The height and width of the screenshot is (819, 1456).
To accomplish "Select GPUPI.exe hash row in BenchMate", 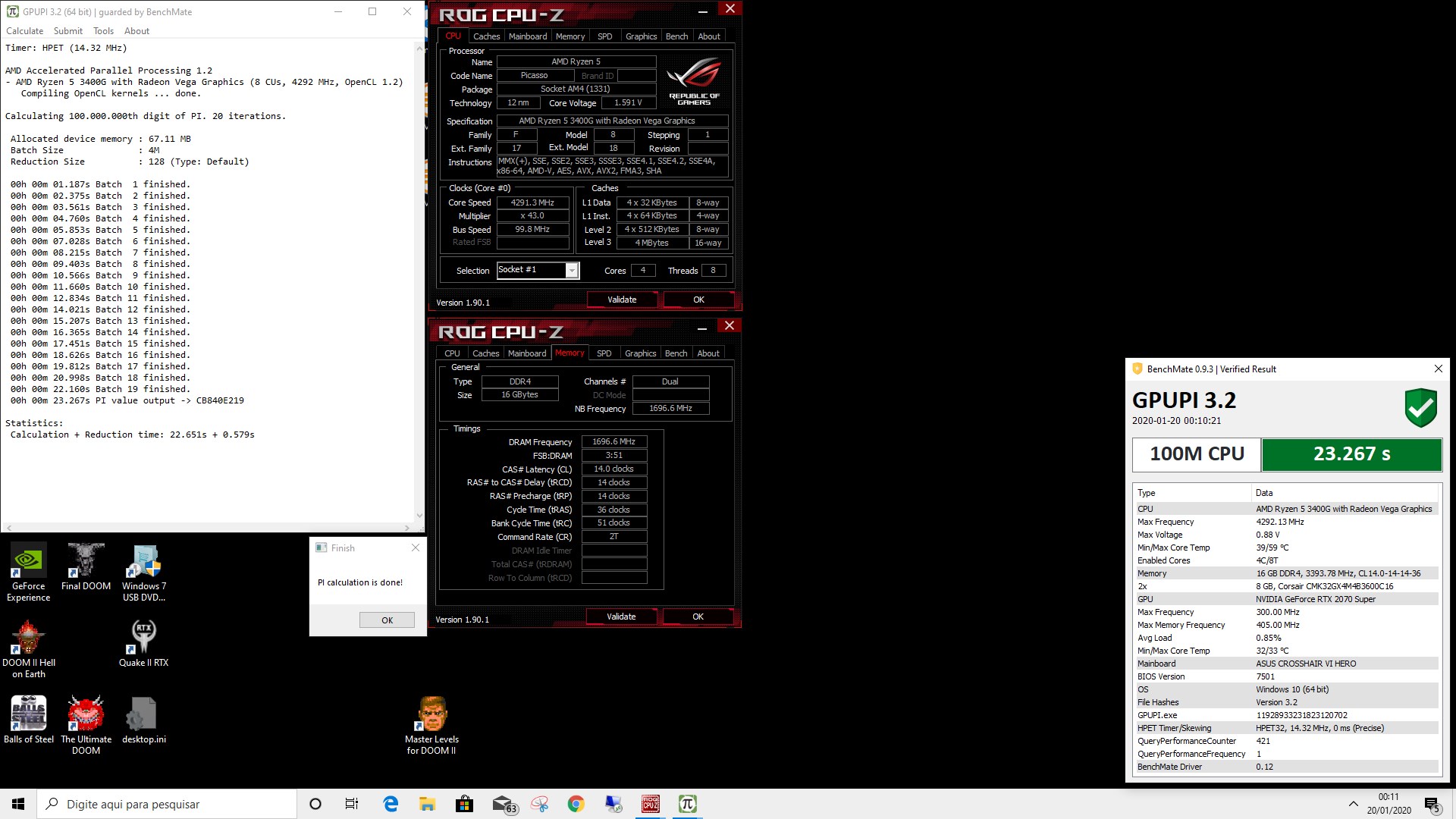I will tap(1285, 715).
